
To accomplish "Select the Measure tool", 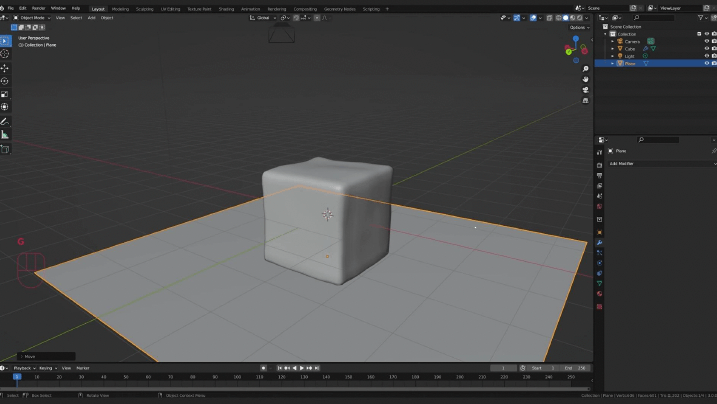I will 5,134.
